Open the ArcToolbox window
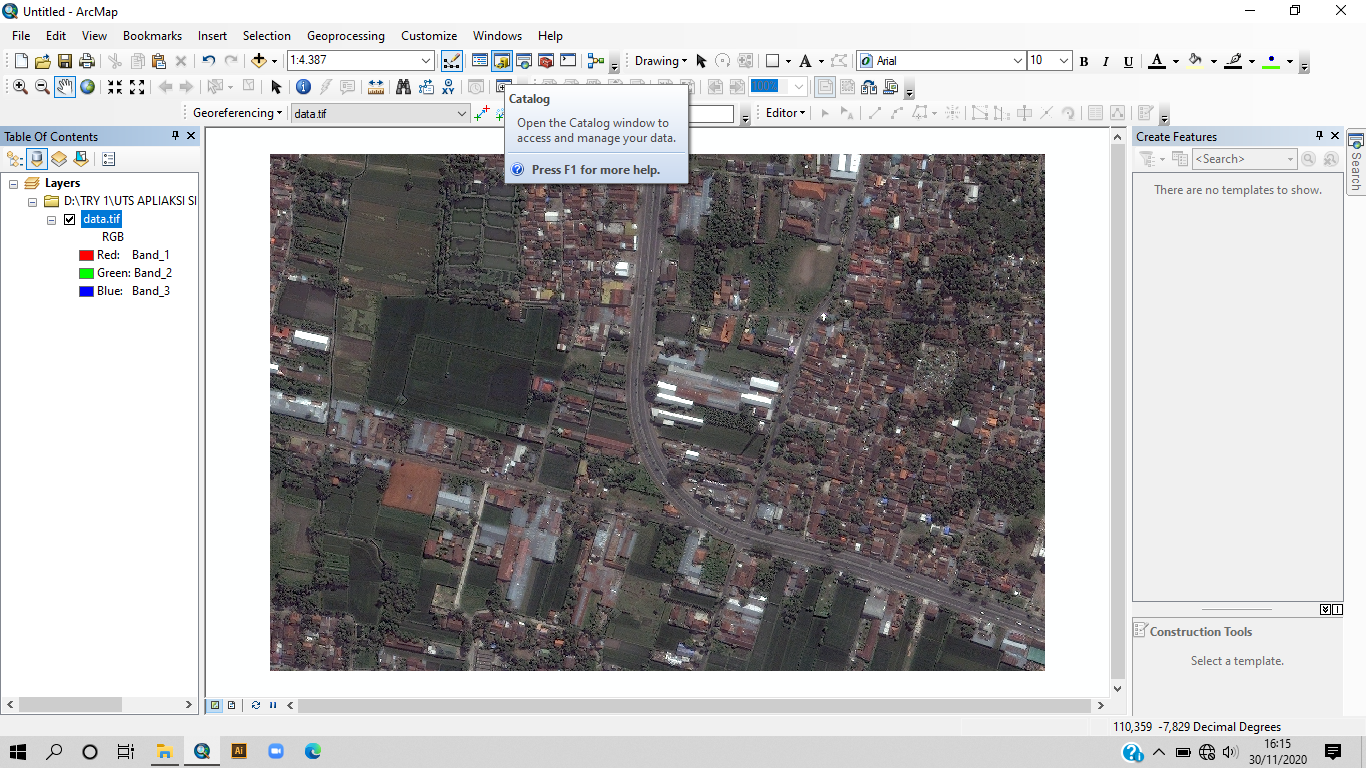 [546, 61]
